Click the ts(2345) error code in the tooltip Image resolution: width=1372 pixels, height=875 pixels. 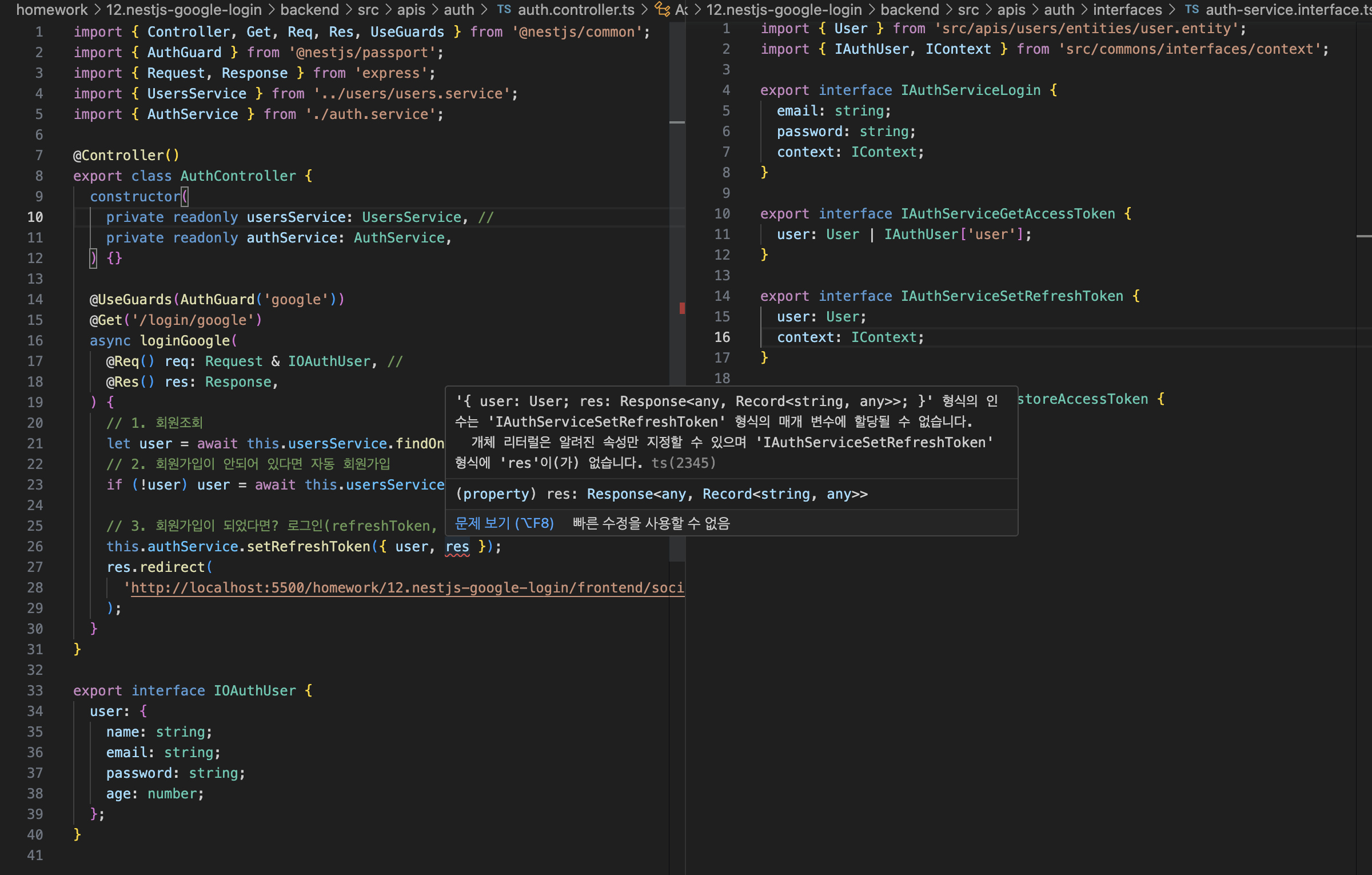[683, 463]
